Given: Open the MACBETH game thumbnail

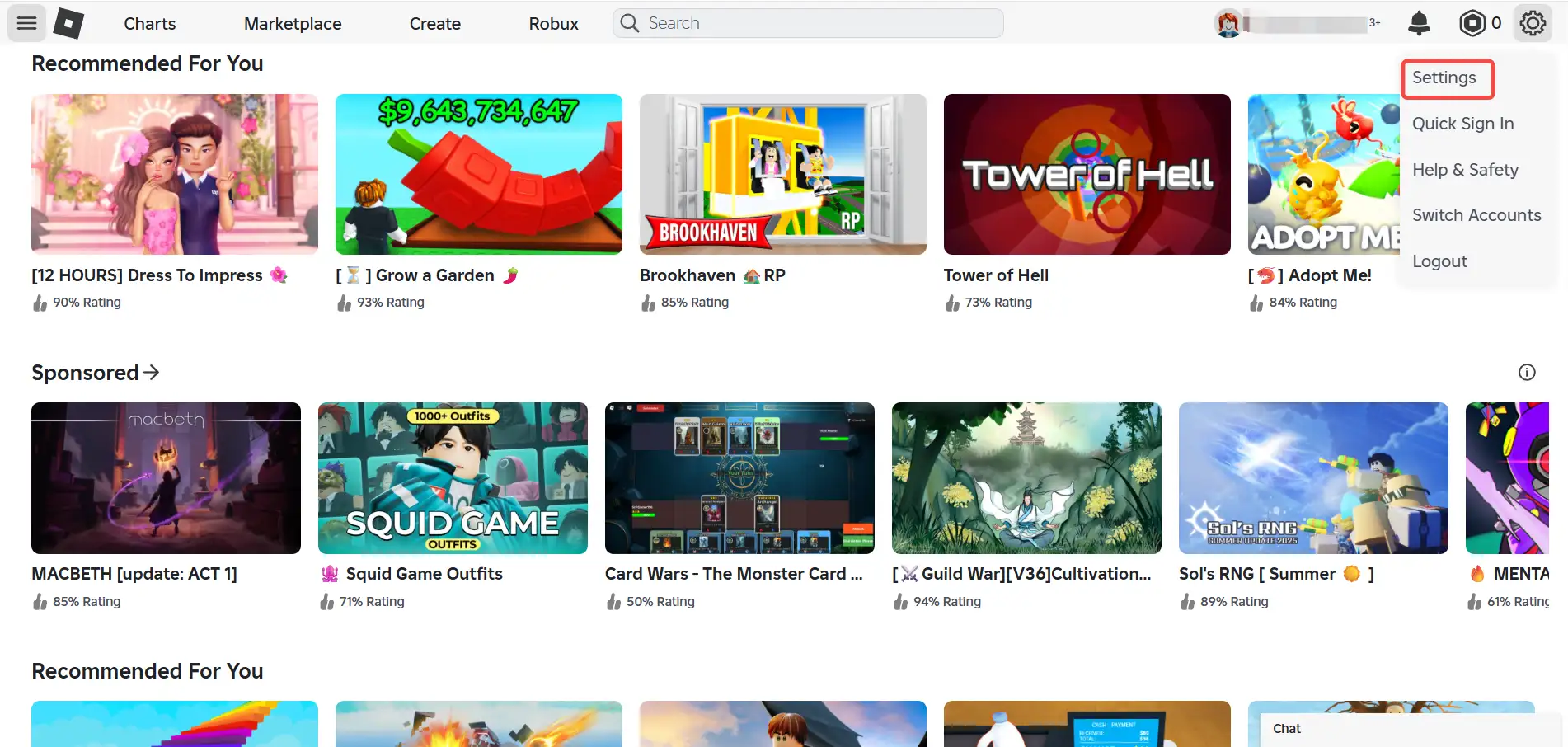Looking at the screenshot, I should coord(166,478).
